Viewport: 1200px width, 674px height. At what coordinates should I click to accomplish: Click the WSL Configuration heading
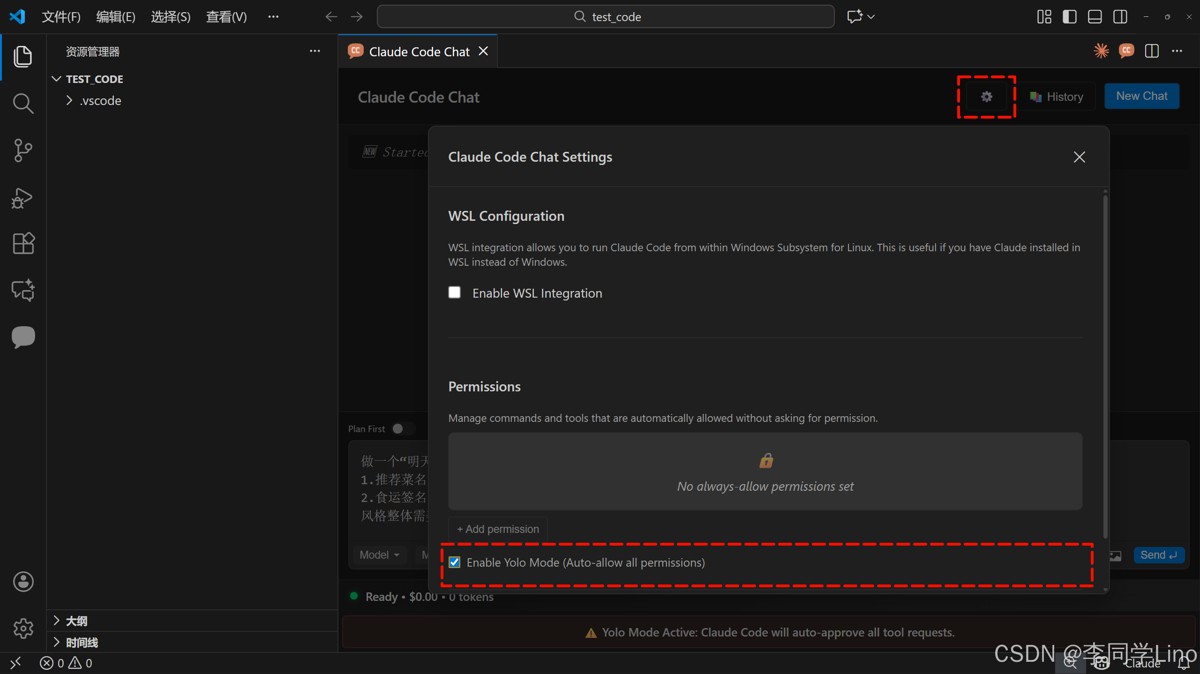pyautogui.click(x=506, y=216)
